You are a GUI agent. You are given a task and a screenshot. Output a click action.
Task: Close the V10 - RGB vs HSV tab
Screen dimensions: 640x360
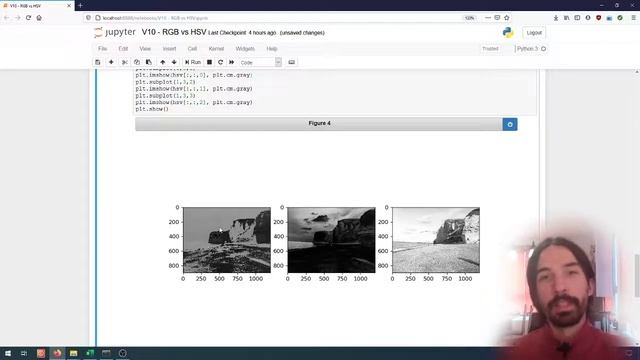pyautogui.click(x=69, y=6)
